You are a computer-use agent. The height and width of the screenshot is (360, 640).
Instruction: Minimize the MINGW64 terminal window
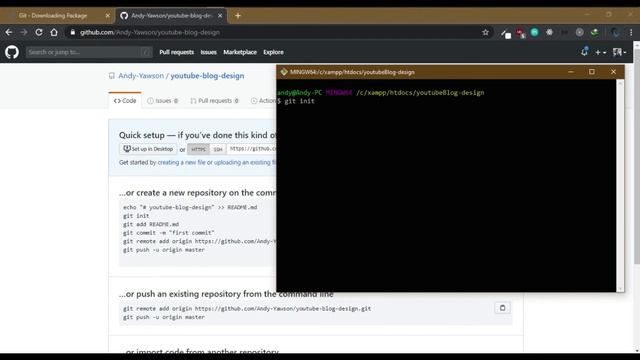571,72
